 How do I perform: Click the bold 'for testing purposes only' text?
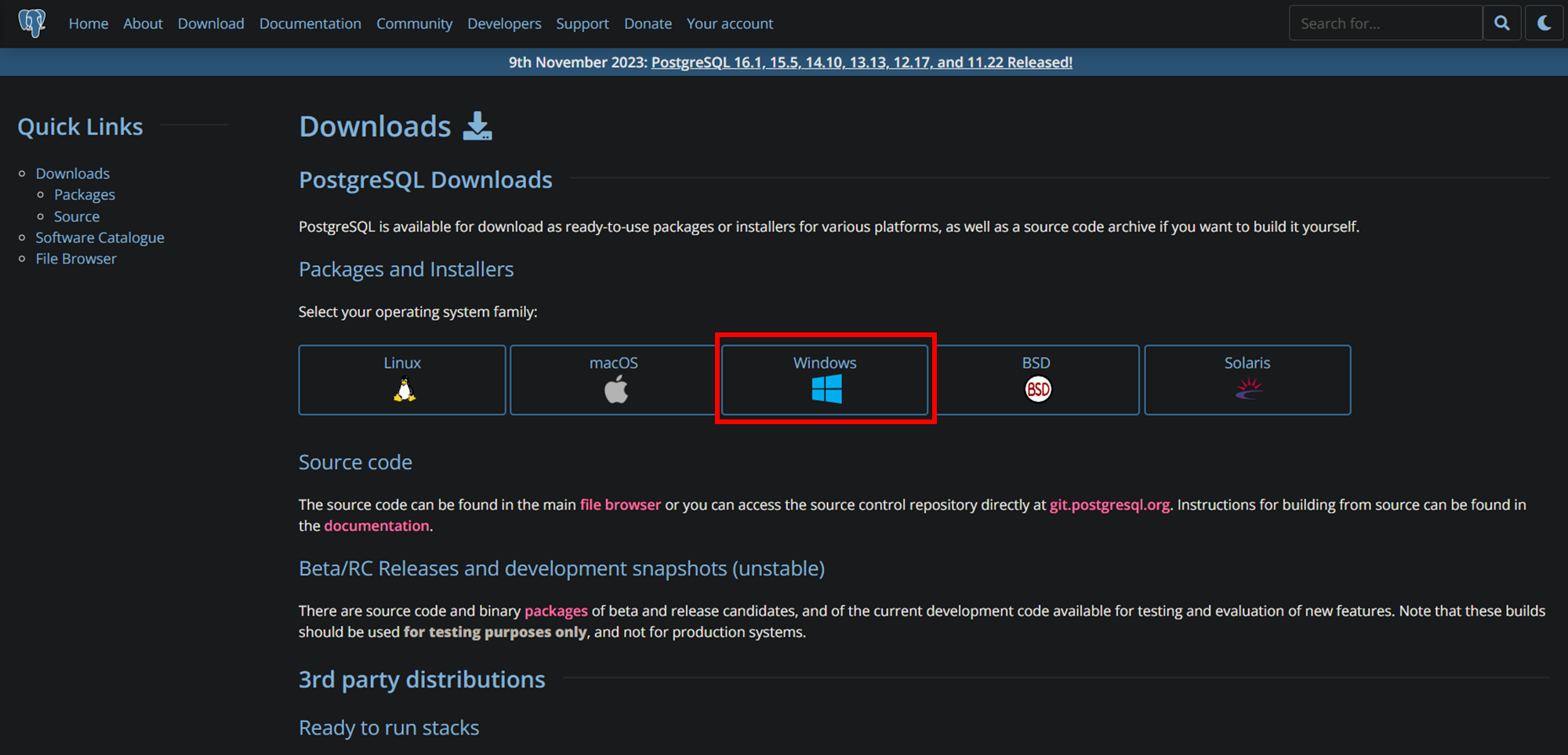(495, 632)
